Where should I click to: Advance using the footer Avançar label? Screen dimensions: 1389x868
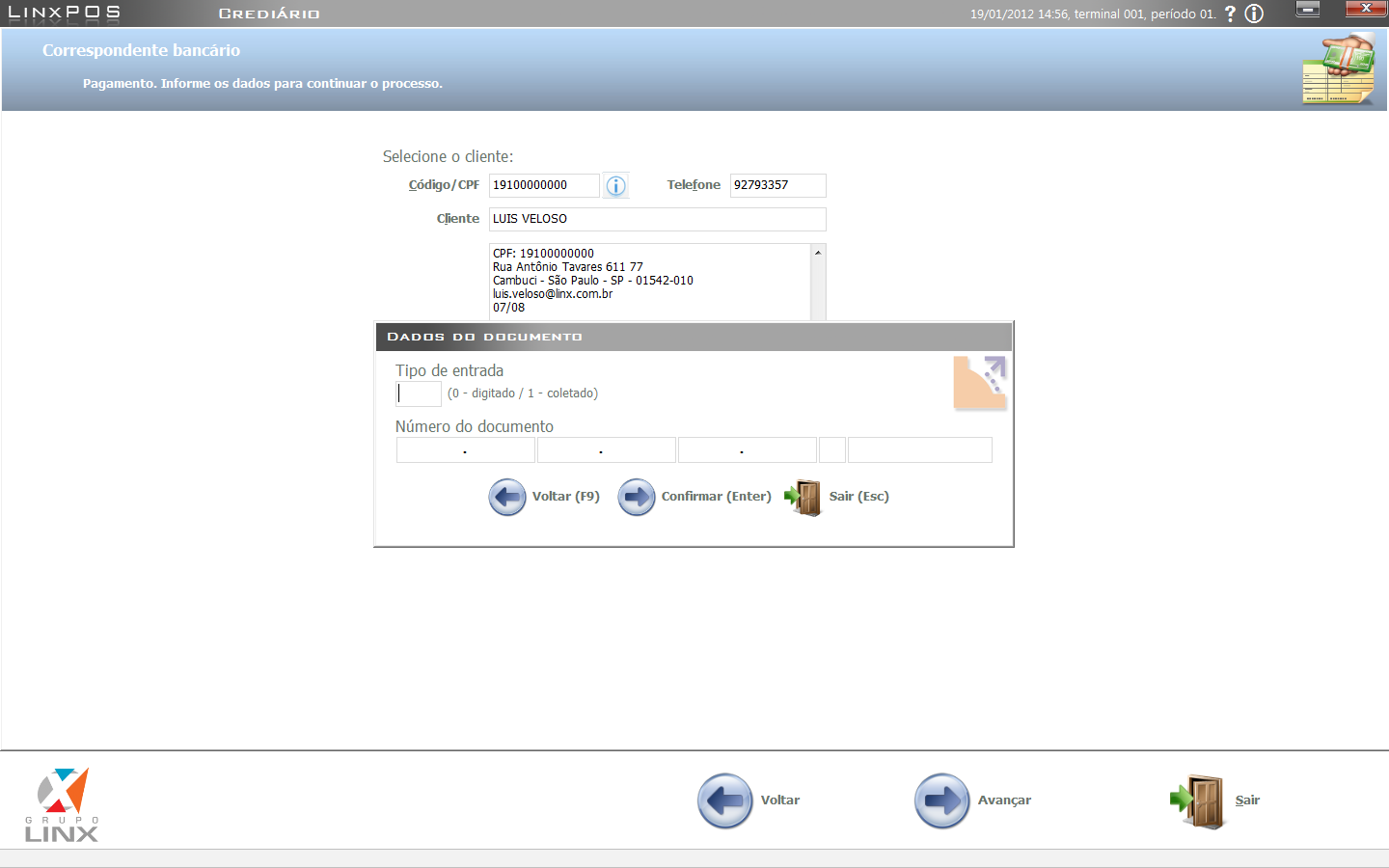1004,800
